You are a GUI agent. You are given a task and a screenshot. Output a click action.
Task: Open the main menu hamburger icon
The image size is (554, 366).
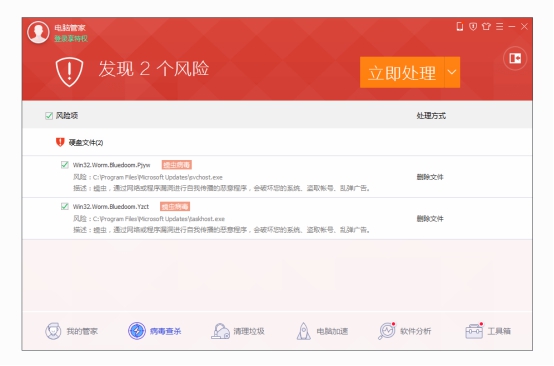point(499,26)
